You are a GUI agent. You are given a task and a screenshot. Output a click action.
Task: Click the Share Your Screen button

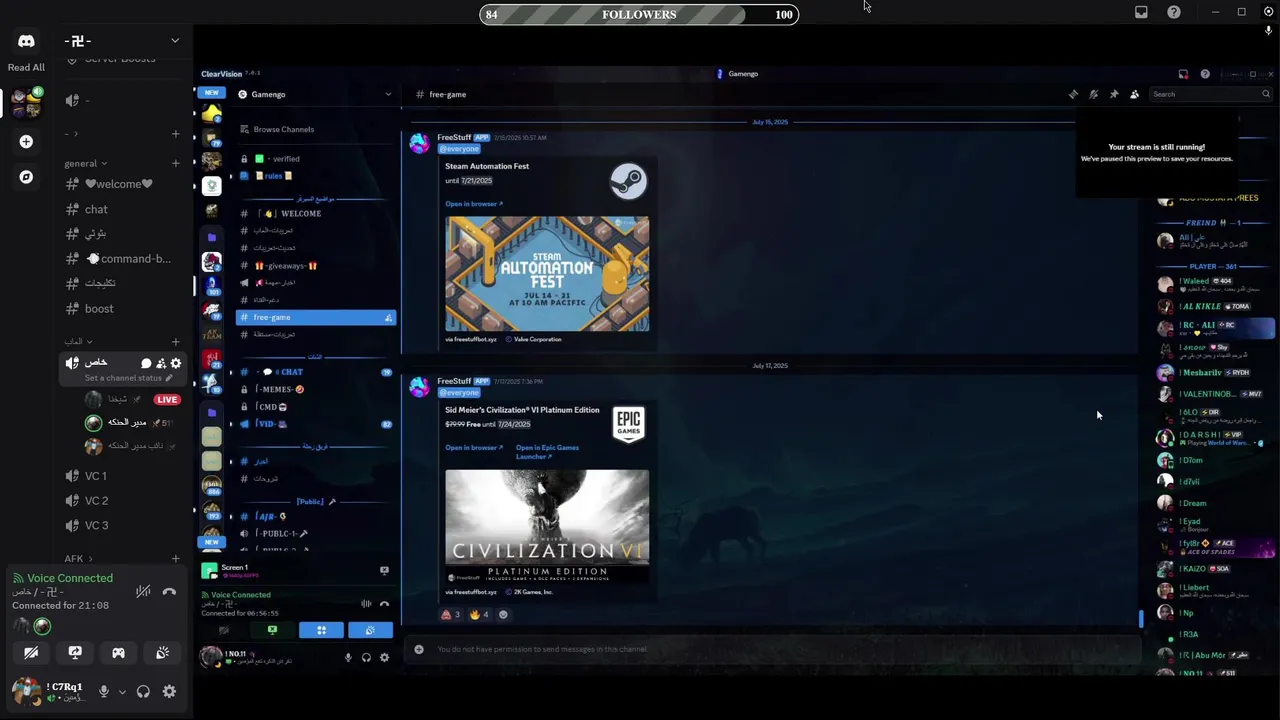coord(75,653)
